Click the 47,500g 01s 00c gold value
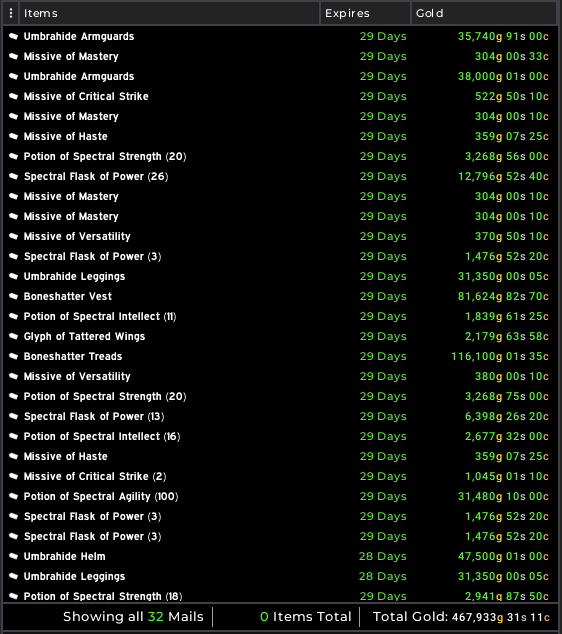Viewport: 562px width, 634px height. click(503, 556)
